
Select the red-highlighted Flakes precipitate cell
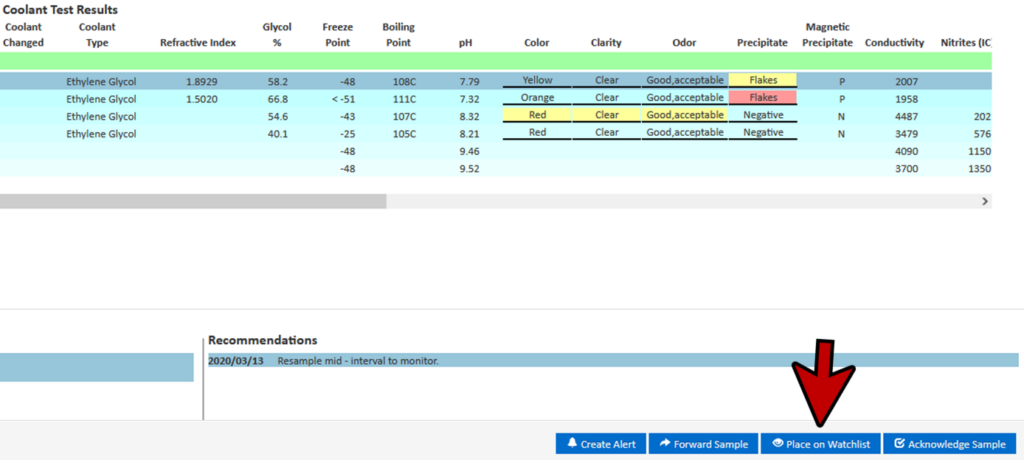[x=763, y=98]
